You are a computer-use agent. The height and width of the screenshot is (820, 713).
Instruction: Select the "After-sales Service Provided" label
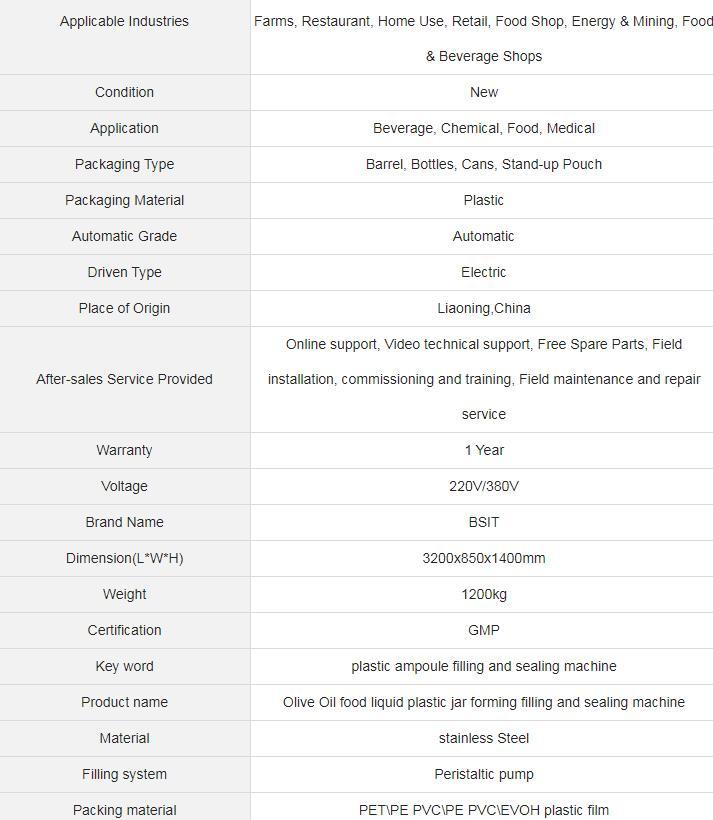click(124, 379)
